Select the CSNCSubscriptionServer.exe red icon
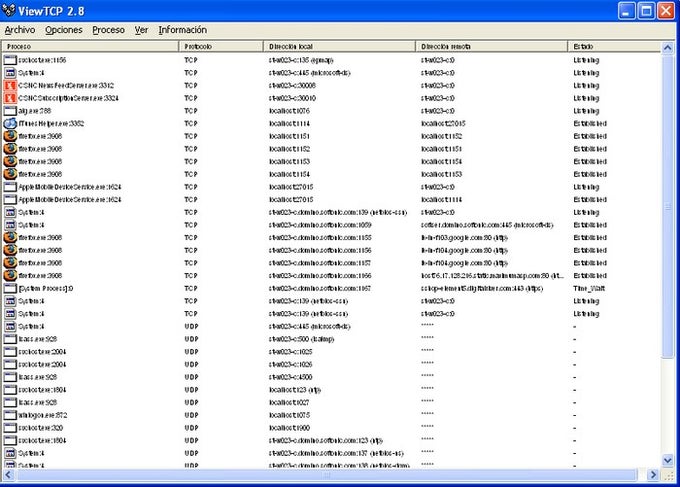Image resolution: width=680 pixels, height=487 pixels. pos(10,98)
